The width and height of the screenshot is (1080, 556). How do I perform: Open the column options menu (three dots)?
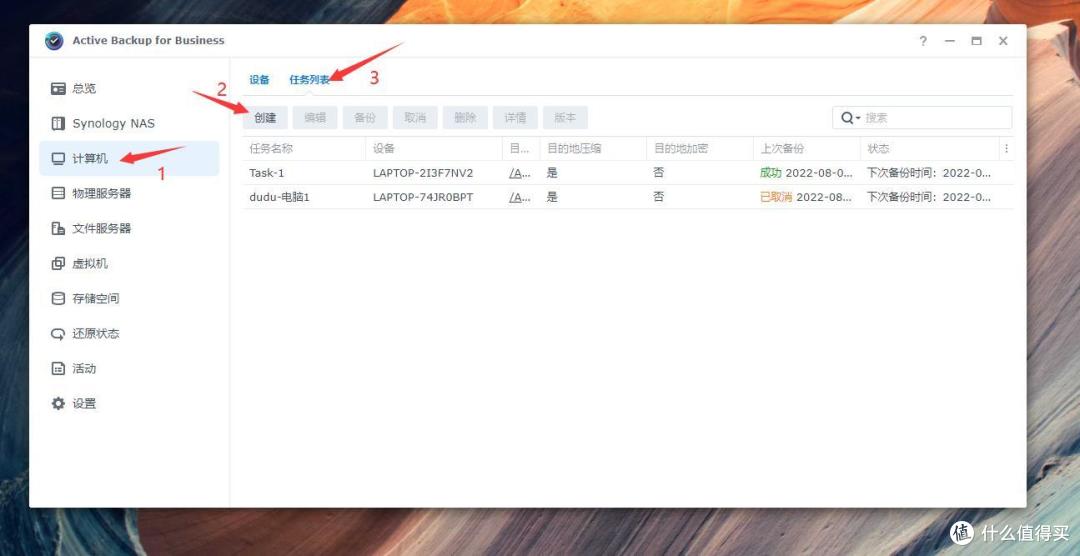1006,148
